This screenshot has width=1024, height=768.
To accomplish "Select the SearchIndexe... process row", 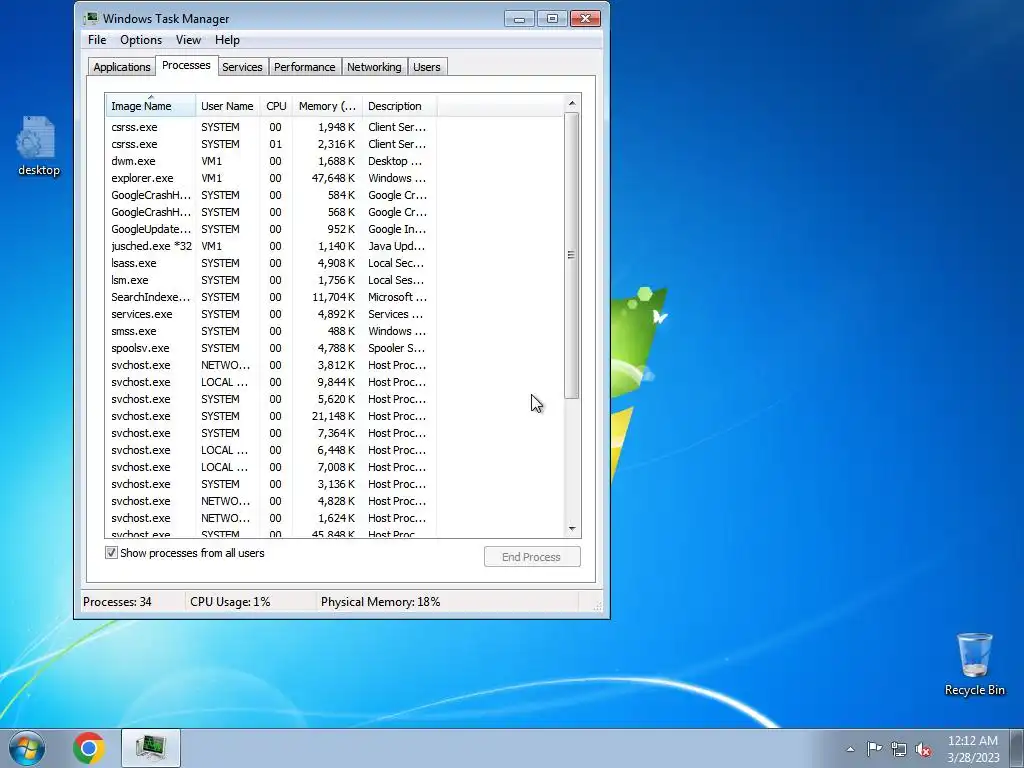I will coord(271,296).
